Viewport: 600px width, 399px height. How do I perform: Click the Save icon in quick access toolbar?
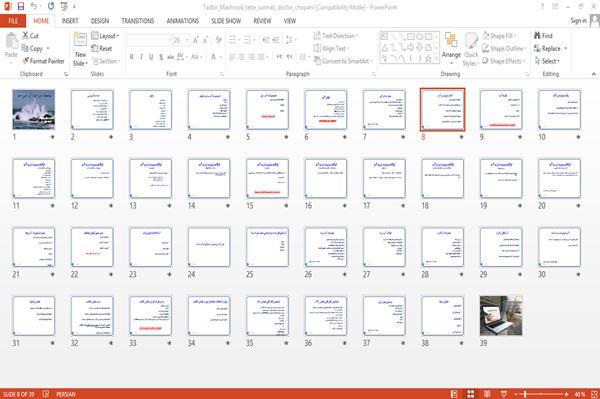tap(21, 6)
